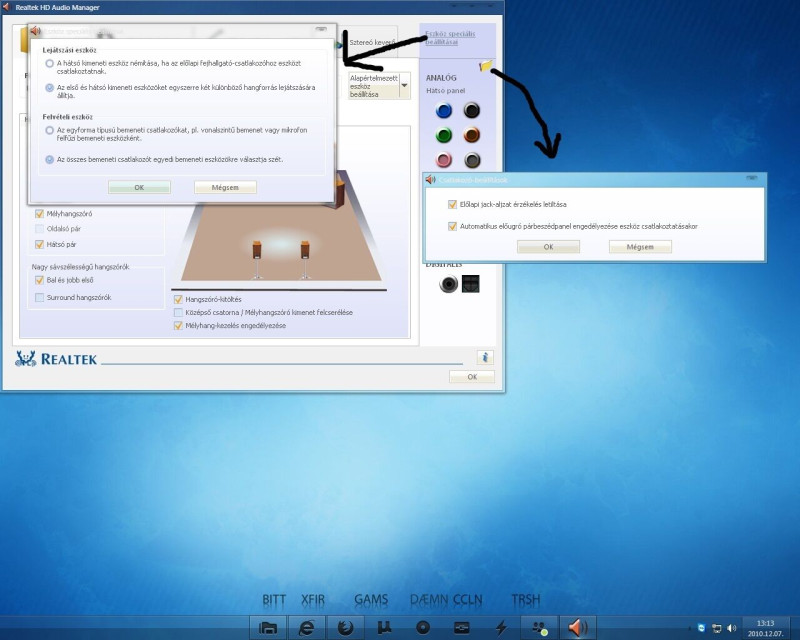Click the GAMS desktop label

[x=371, y=600]
